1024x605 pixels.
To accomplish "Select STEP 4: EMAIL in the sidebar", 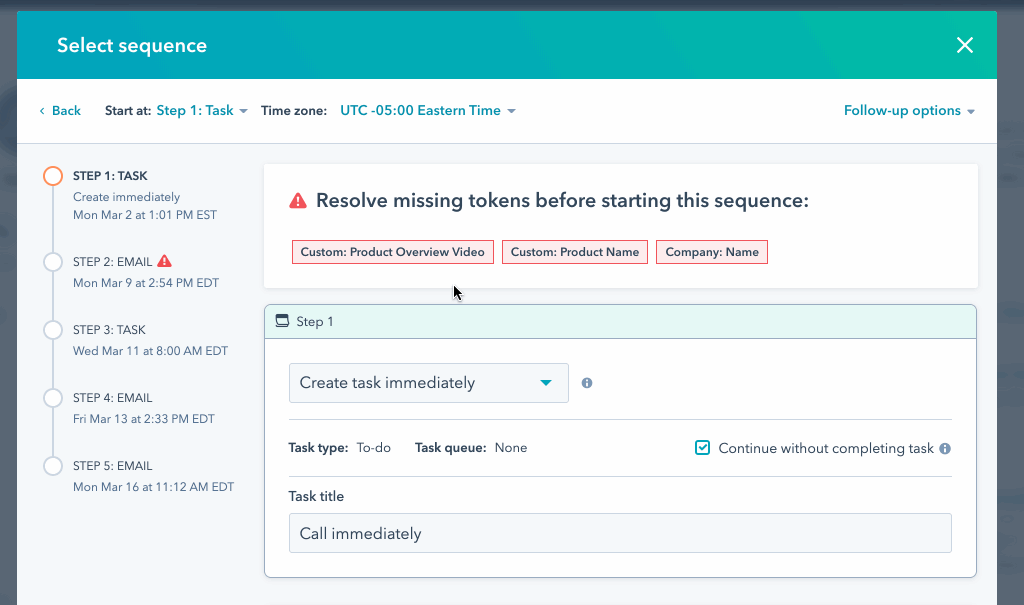I will point(110,398).
